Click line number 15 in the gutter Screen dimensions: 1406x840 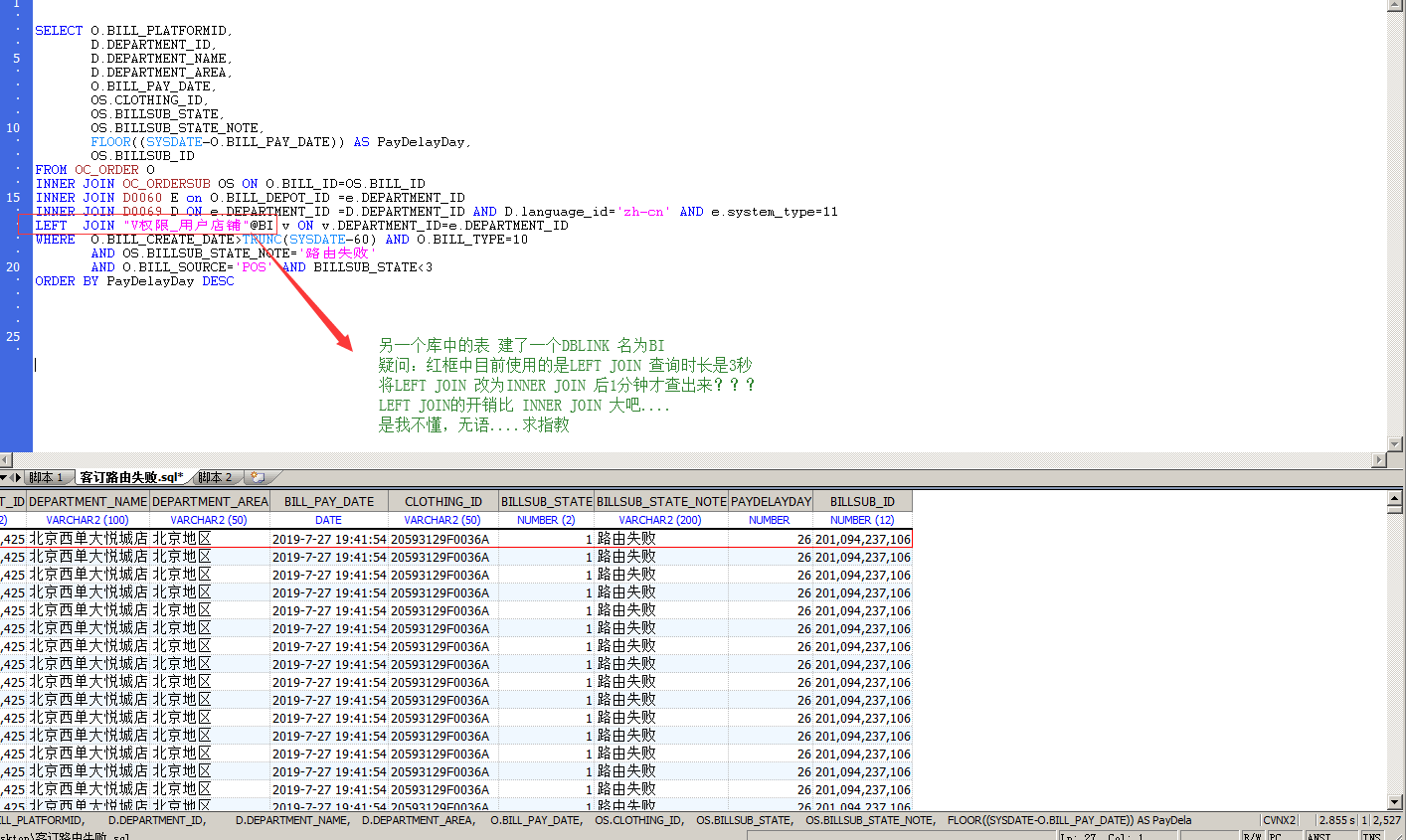(x=13, y=198)
